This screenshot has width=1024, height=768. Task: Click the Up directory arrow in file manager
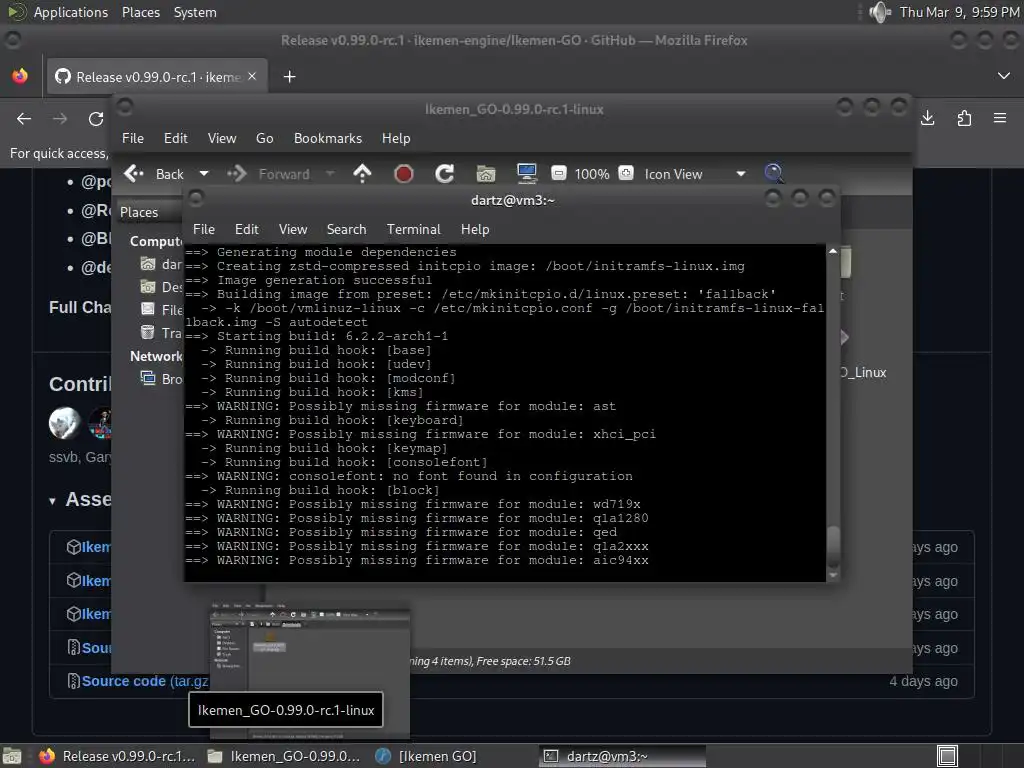point(362,174)
